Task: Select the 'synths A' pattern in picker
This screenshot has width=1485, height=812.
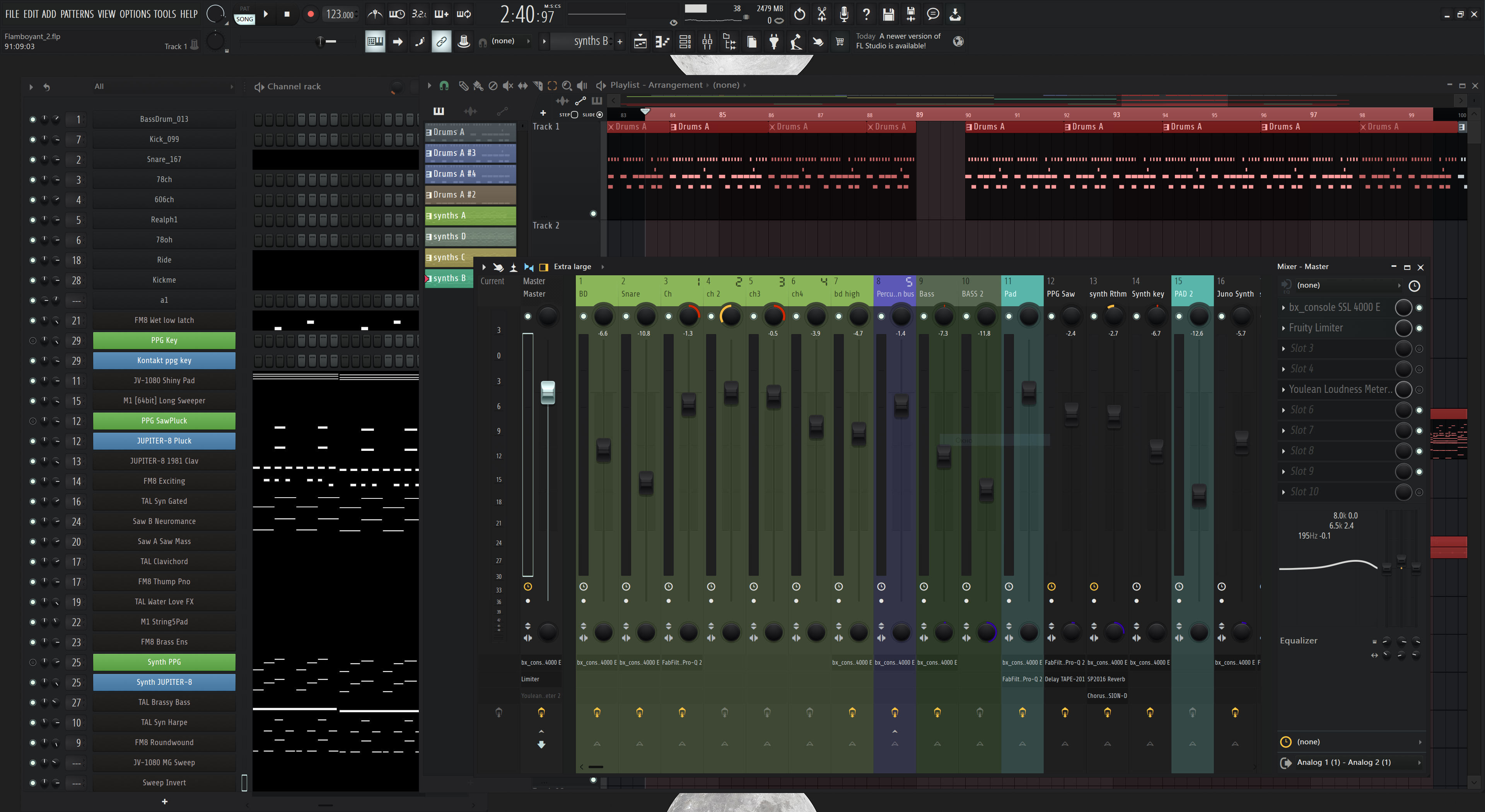Action: pos(470,215)
